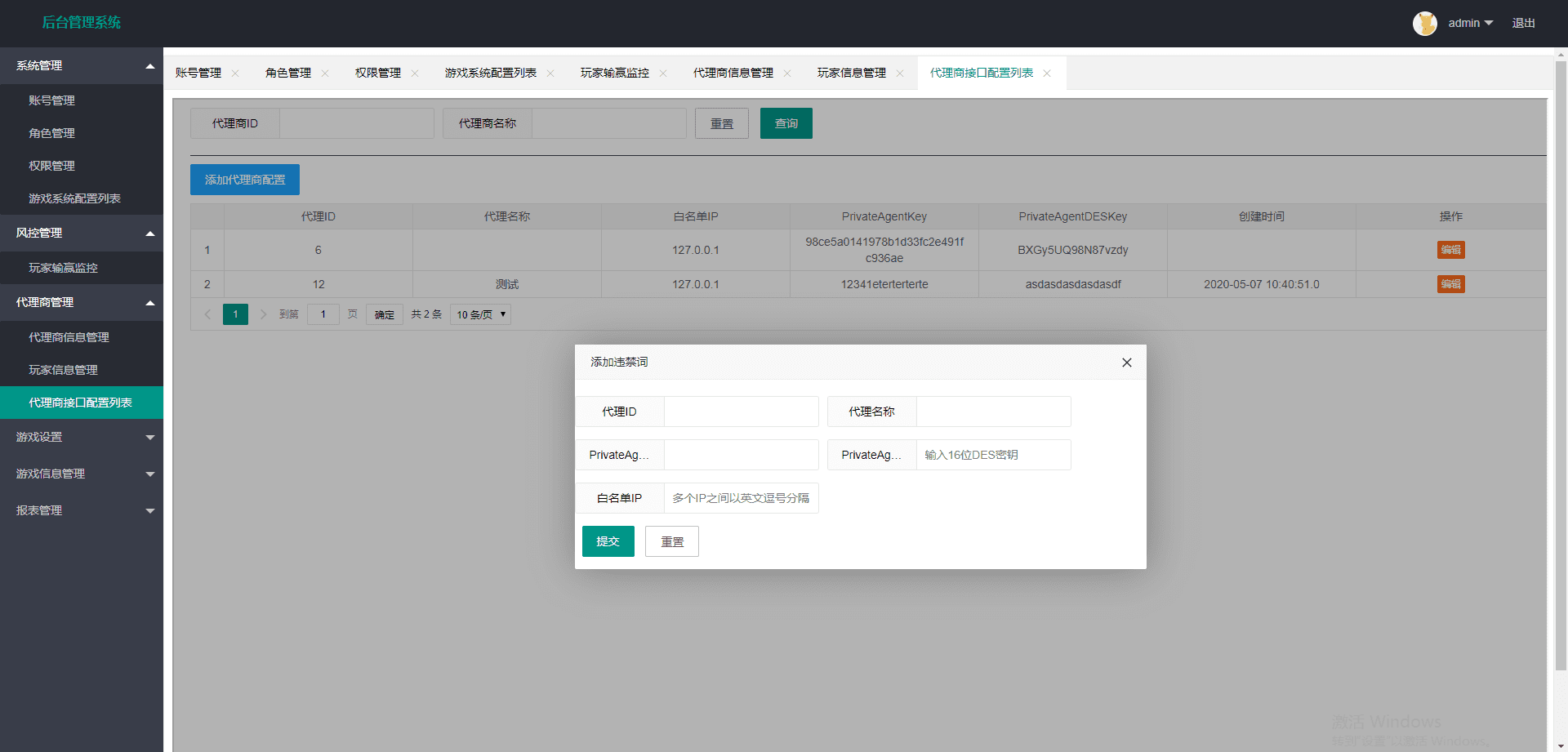Close the 代理商接口配置列表 tab via X icon

[1047, 73]
